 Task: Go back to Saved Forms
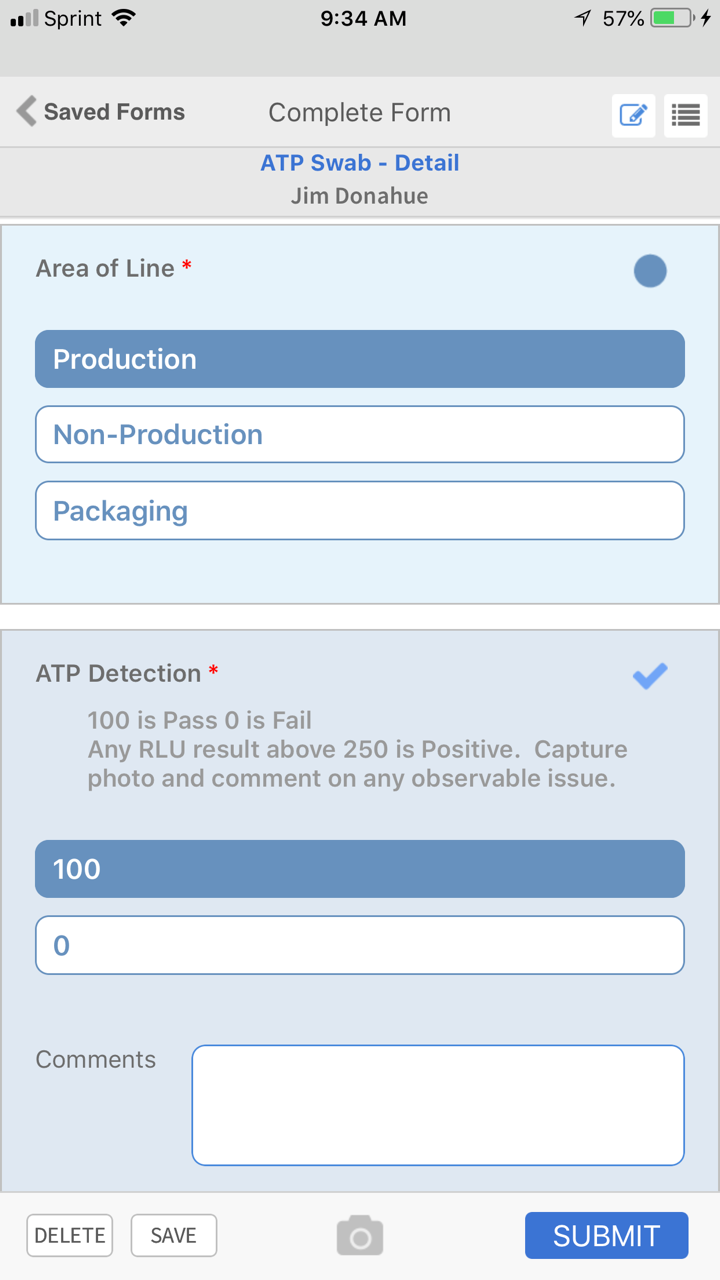click(113, 112)
